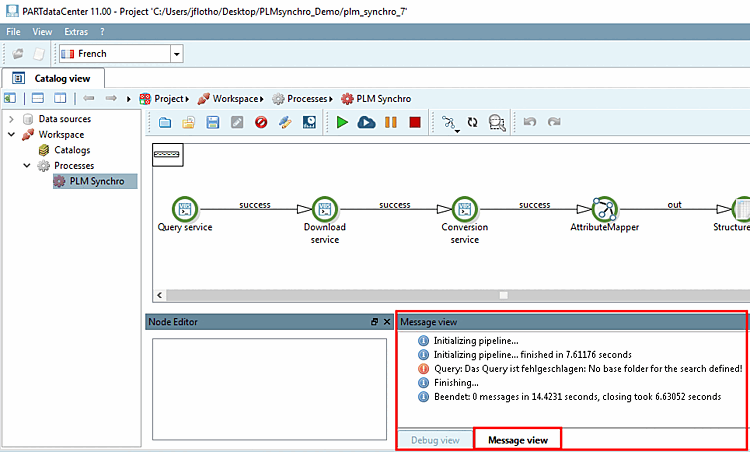
Task: Stop the pipeline with red square
Action: pos(415,122)
